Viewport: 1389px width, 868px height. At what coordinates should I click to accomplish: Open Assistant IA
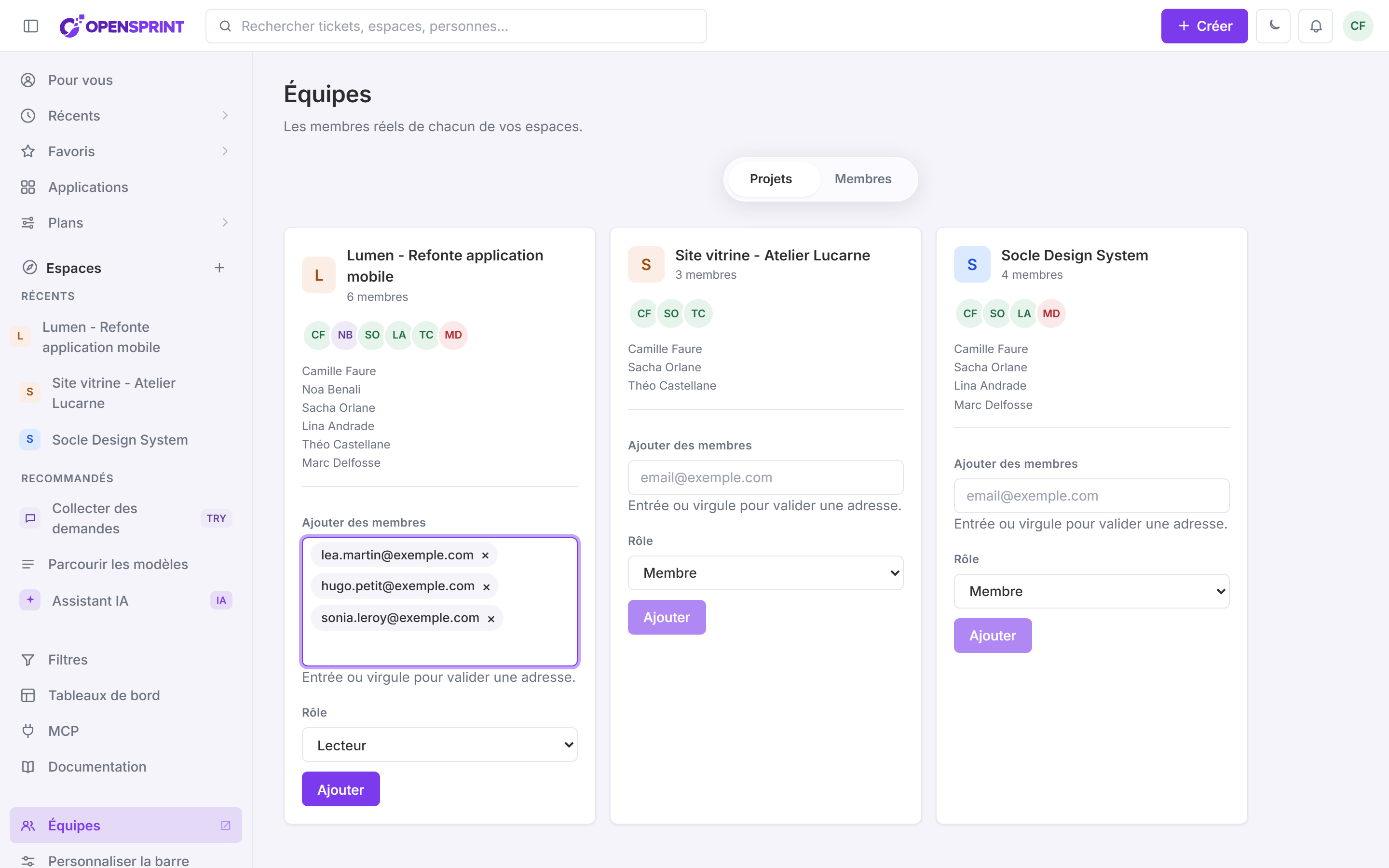tap(126, 600)
